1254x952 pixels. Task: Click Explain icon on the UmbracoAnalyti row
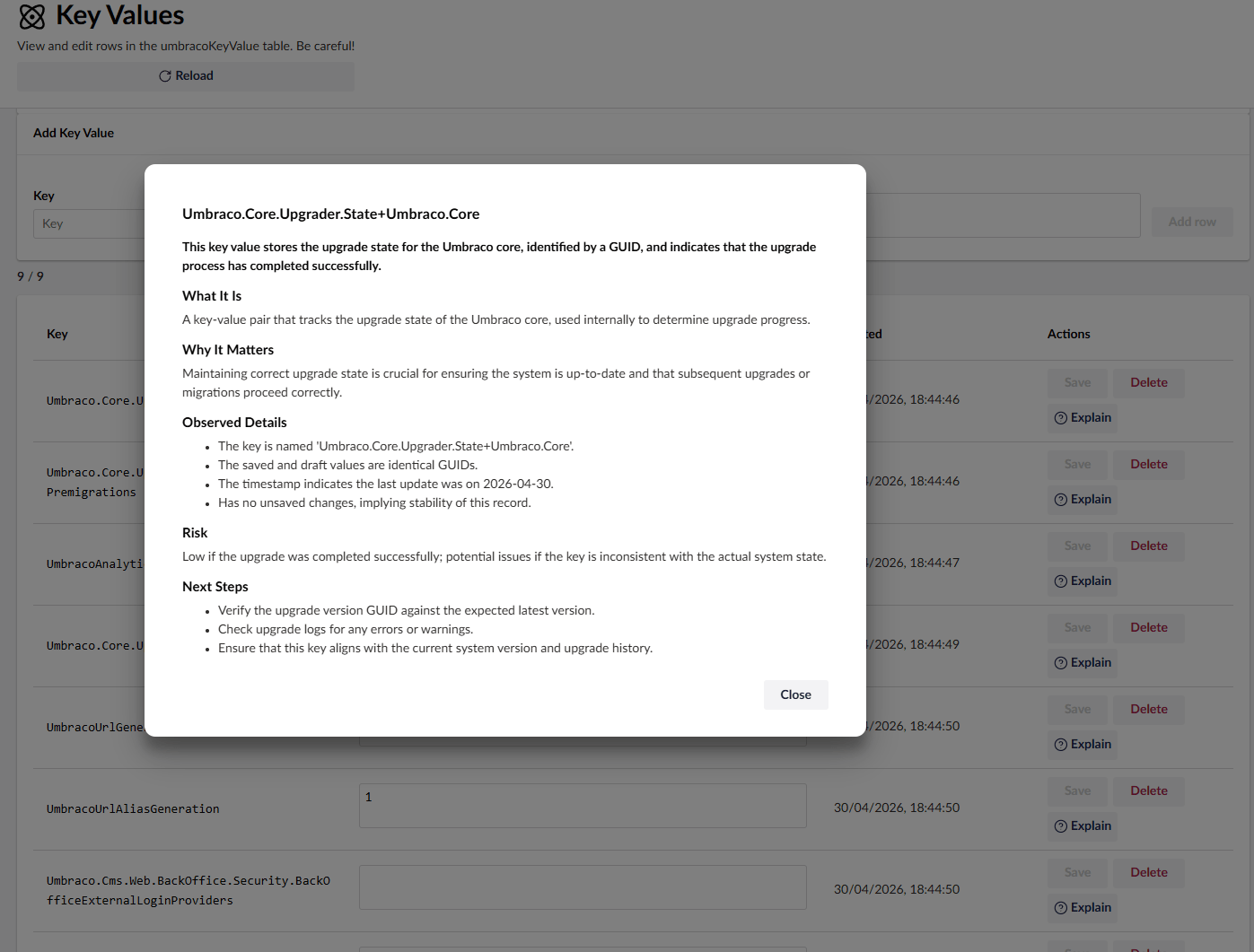point(1060,581)
